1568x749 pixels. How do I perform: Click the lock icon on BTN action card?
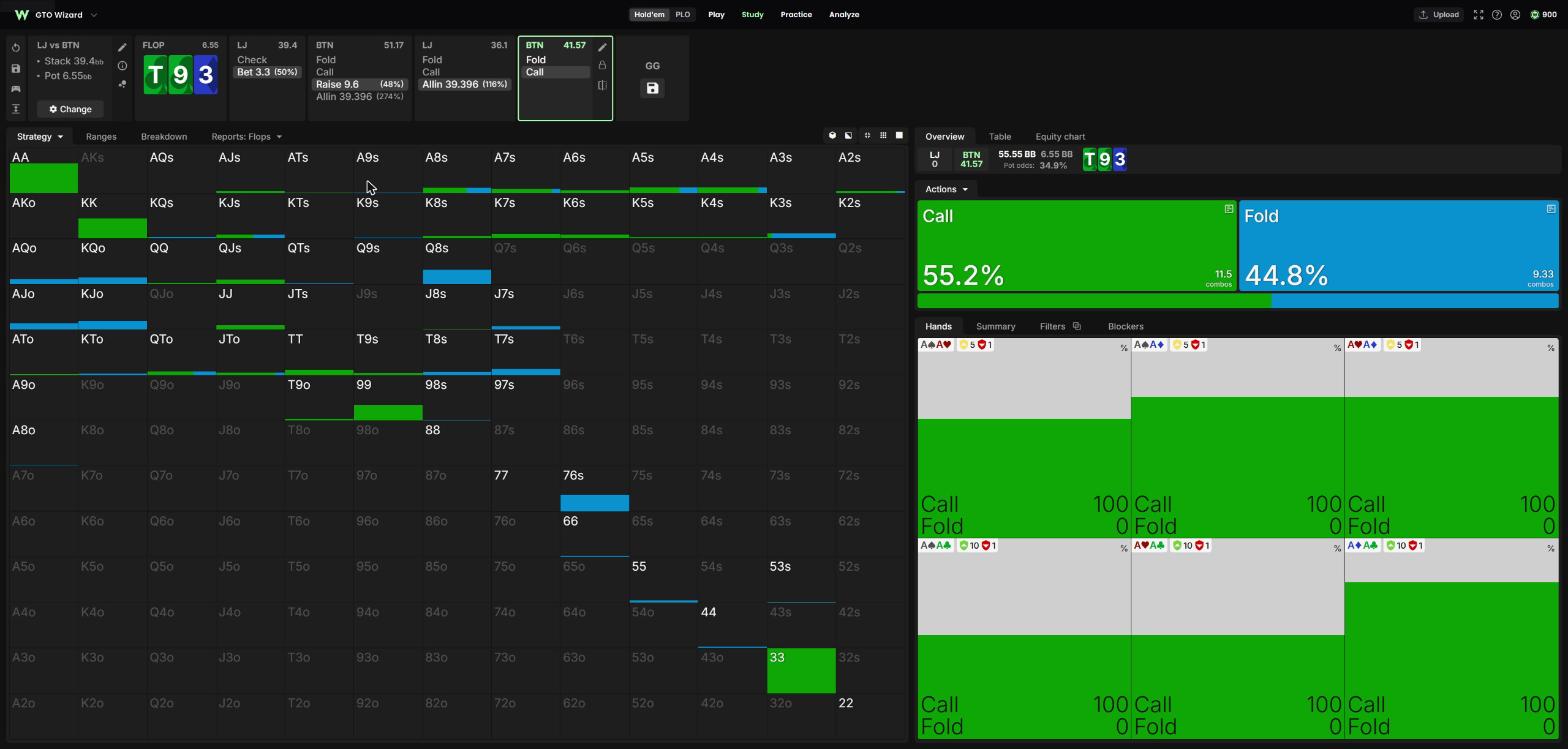click(x=602, y=65)
